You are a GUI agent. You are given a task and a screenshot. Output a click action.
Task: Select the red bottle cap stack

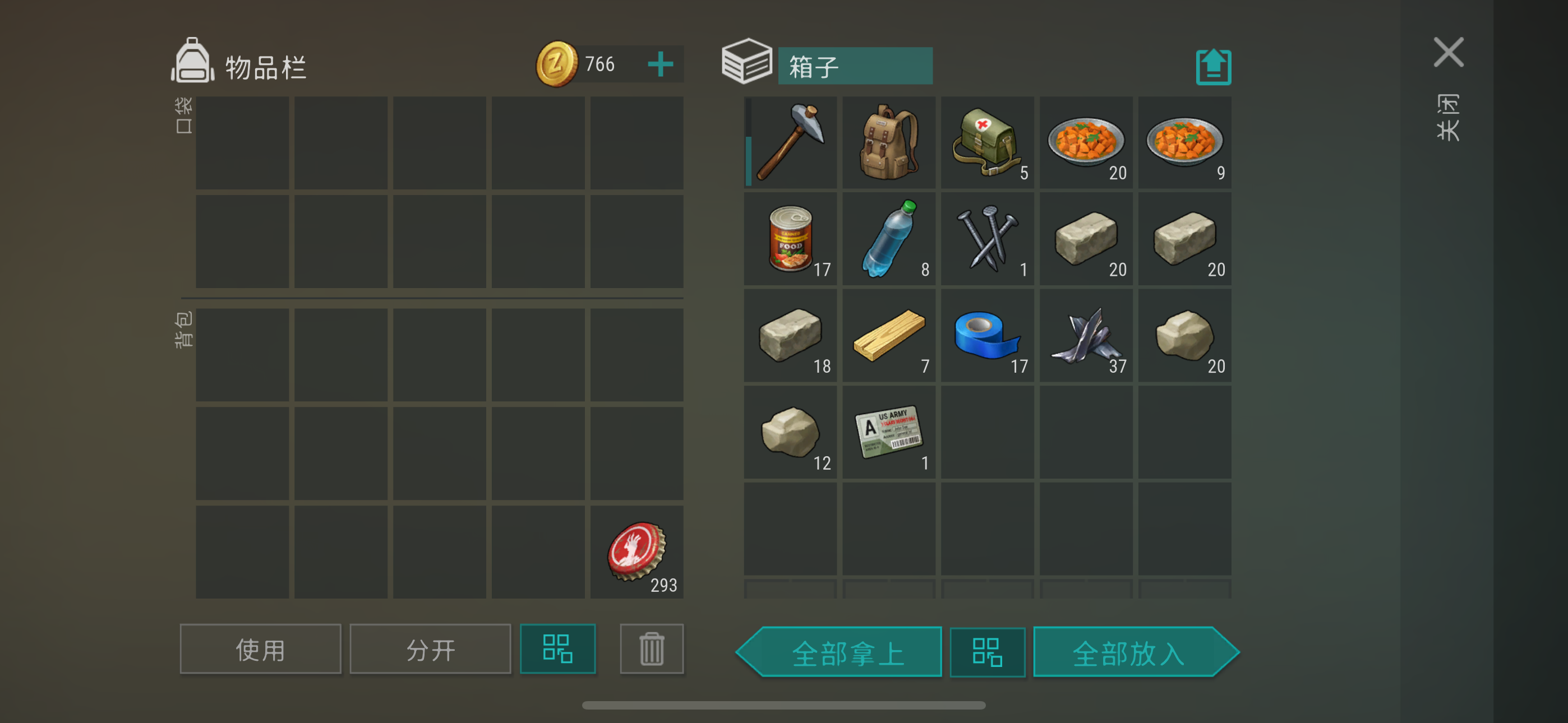point(637,552)
